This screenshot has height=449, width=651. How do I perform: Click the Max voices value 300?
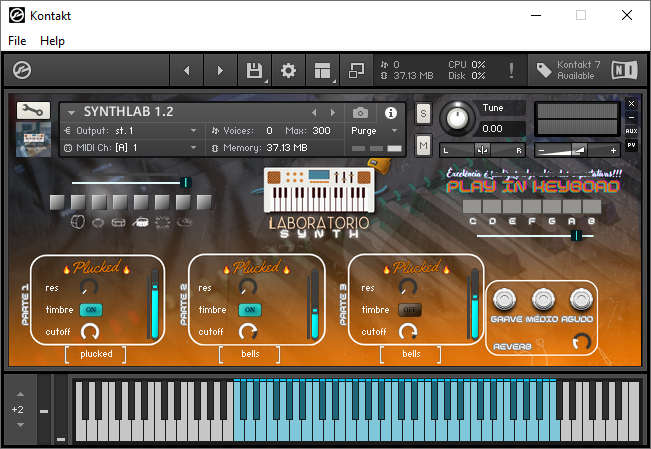point(321,131)
